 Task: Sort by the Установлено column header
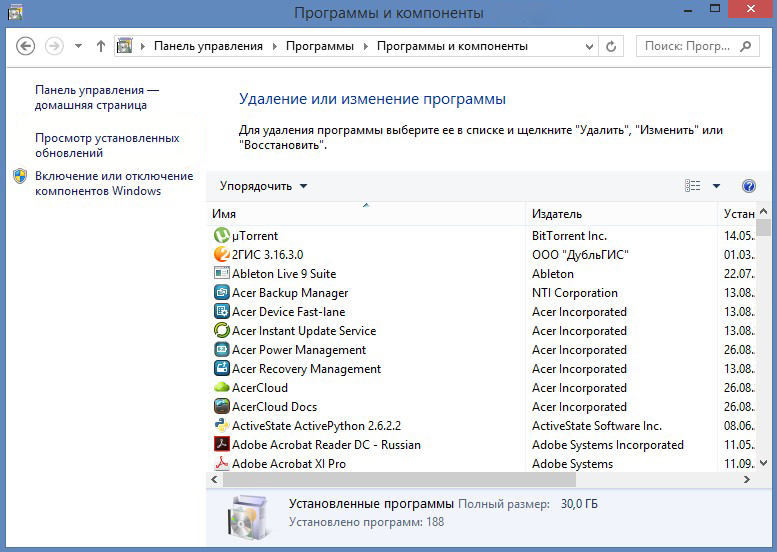[737, 214]
